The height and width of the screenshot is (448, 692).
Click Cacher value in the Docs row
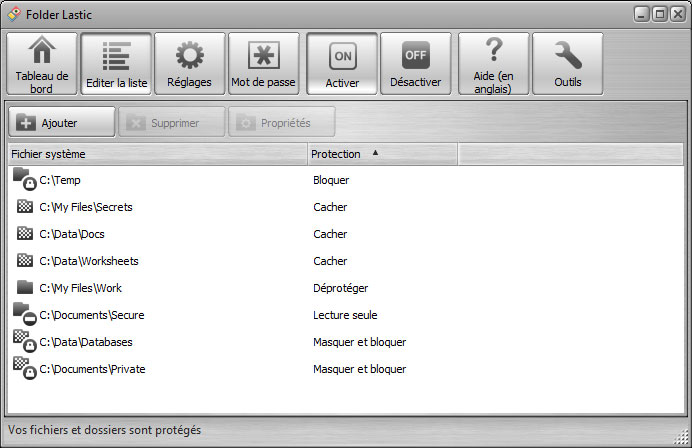[x=330, y=234]
